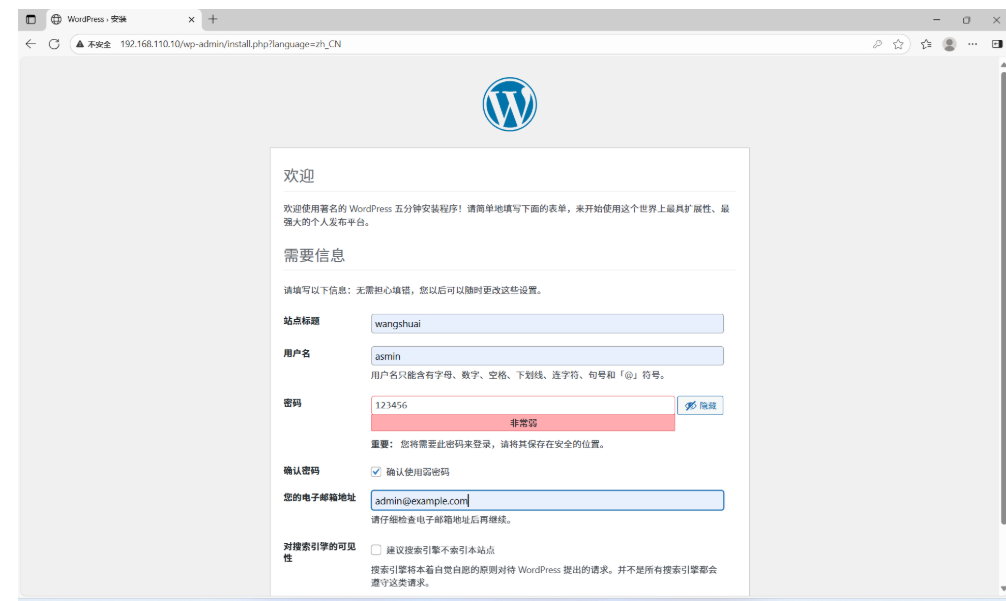Close the WordPress 安装 tab
This screenshot has height=601, width=1006.
pos(191,19)
